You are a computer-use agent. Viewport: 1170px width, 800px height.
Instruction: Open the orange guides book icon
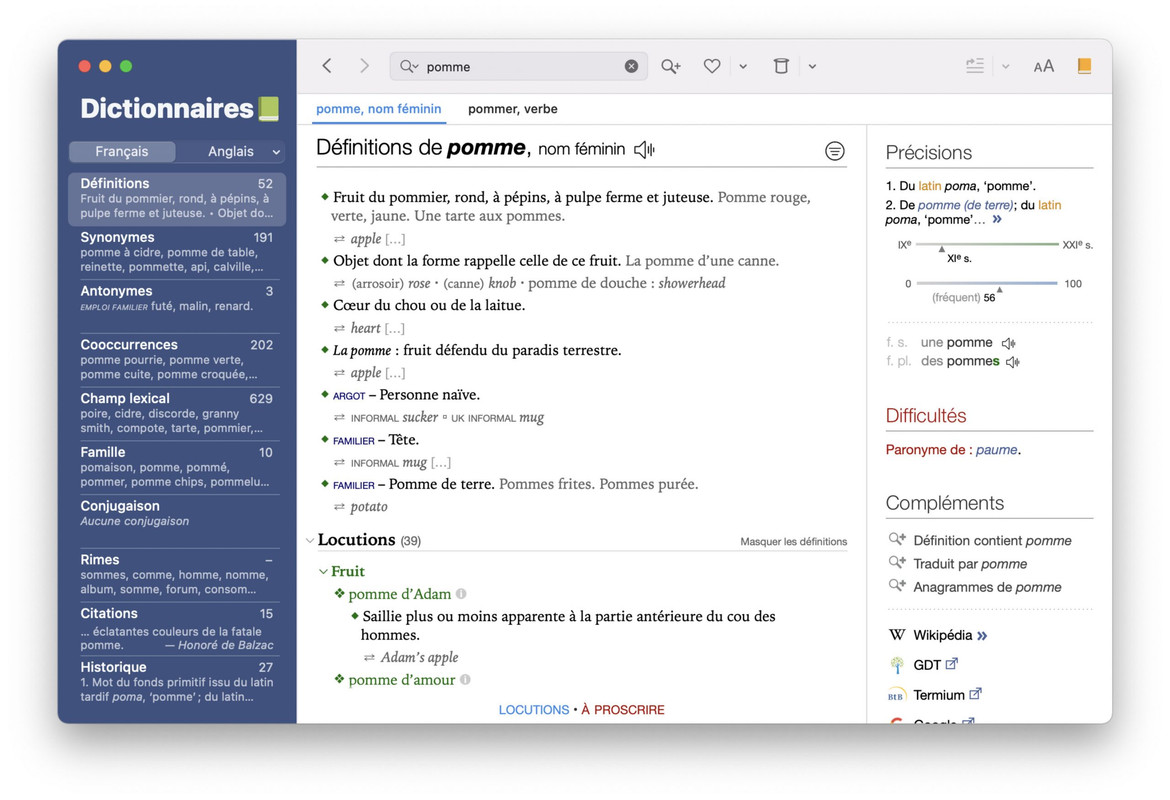point(1084,66)
